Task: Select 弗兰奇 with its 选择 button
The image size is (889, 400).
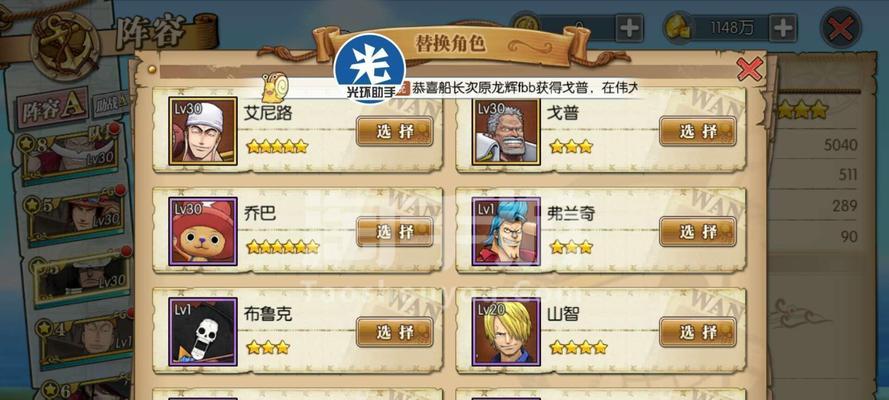Action: pos(698,232)
